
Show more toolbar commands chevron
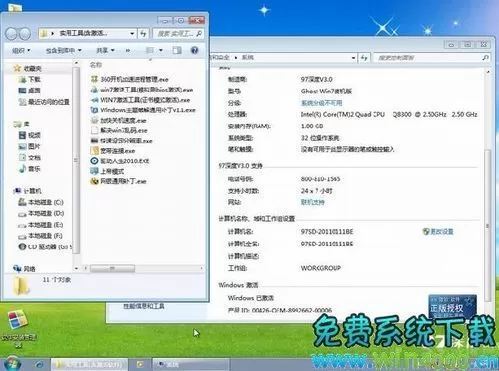point(128,51)
